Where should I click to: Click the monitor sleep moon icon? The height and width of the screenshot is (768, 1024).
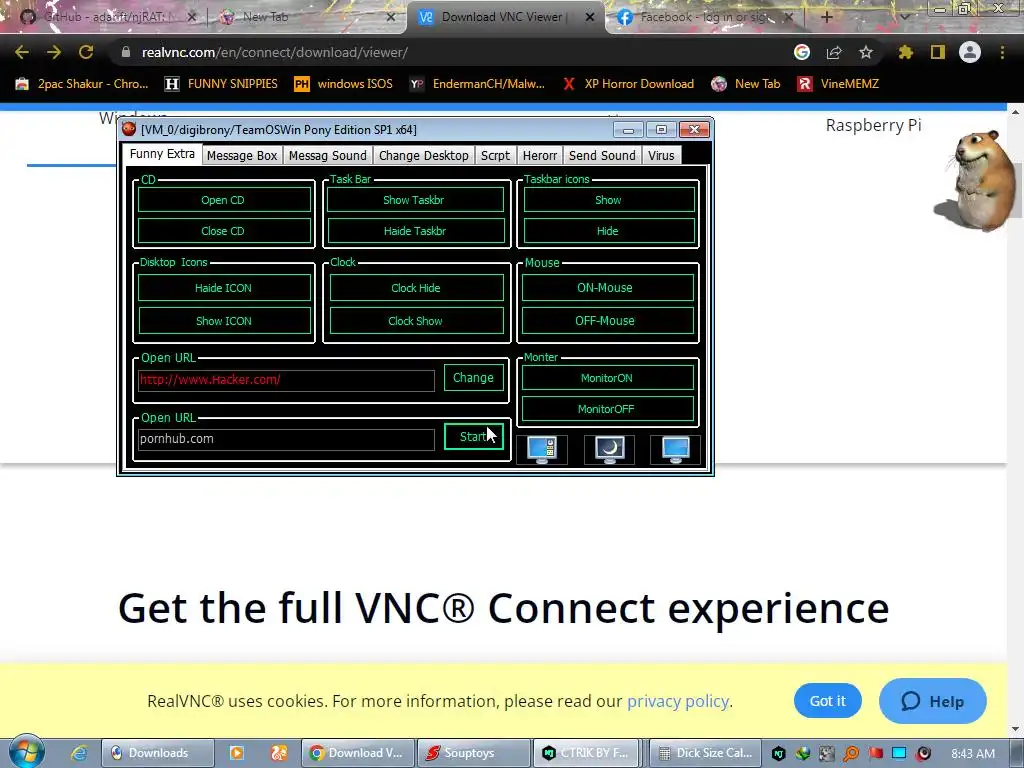click(x=609, y=449)
